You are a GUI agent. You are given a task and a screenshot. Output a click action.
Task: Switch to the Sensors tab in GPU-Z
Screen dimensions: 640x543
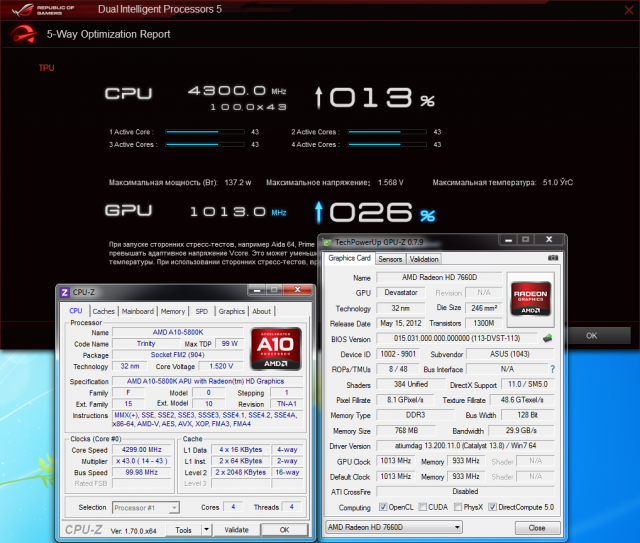(x=390, y=259)
